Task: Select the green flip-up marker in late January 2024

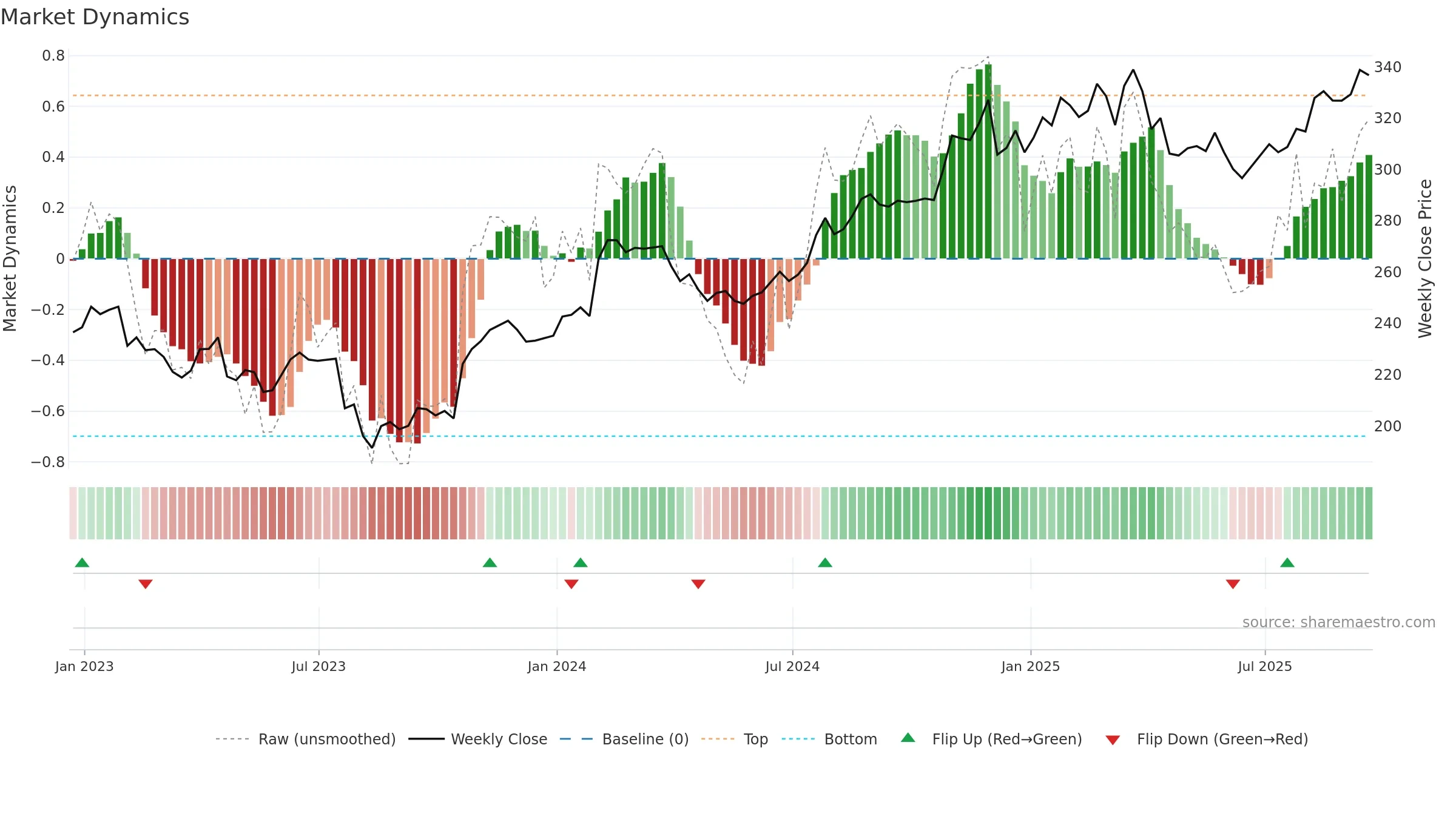Action: click(581, 562)
